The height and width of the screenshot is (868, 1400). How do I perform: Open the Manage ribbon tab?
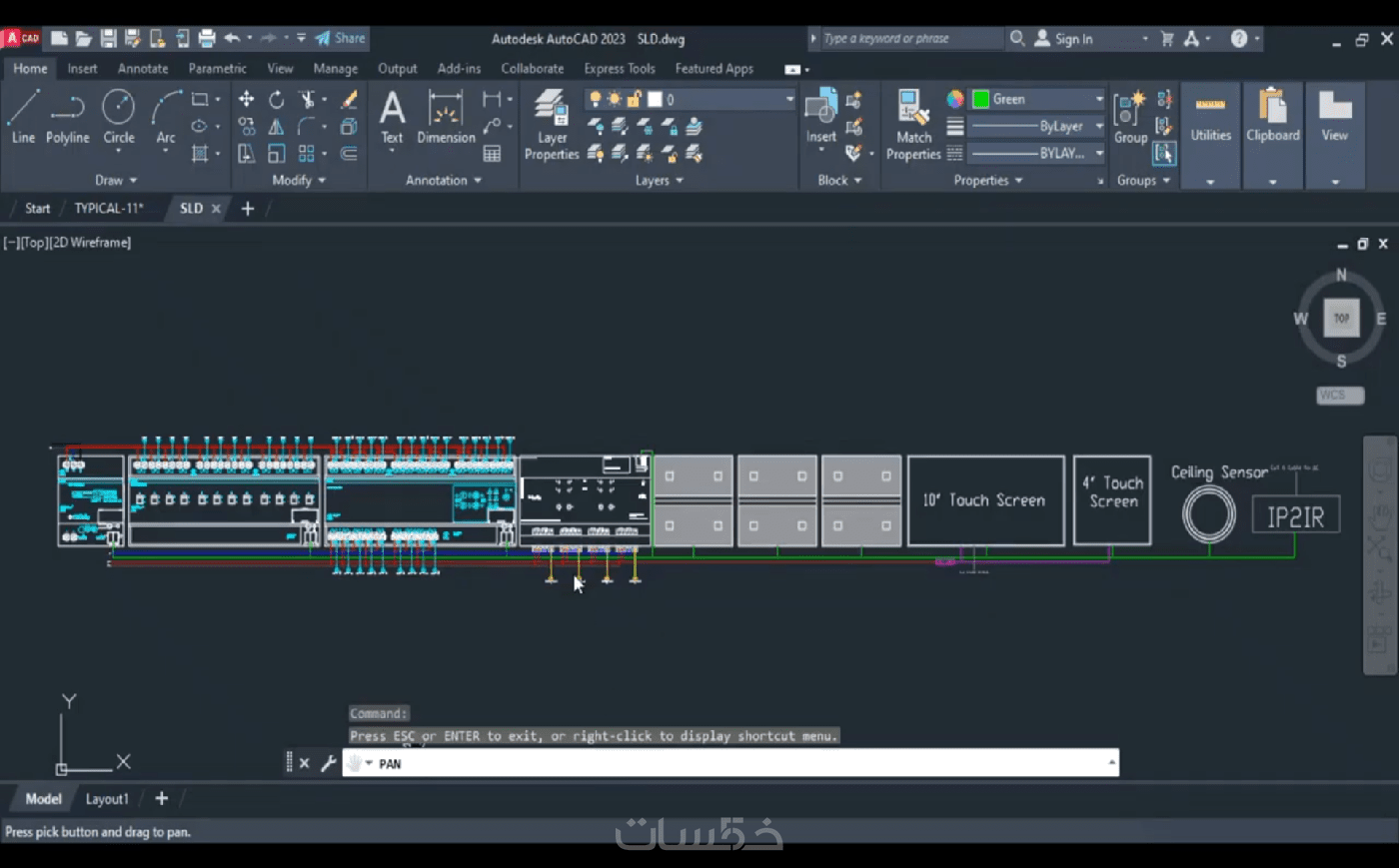click(x=335, y=68)
